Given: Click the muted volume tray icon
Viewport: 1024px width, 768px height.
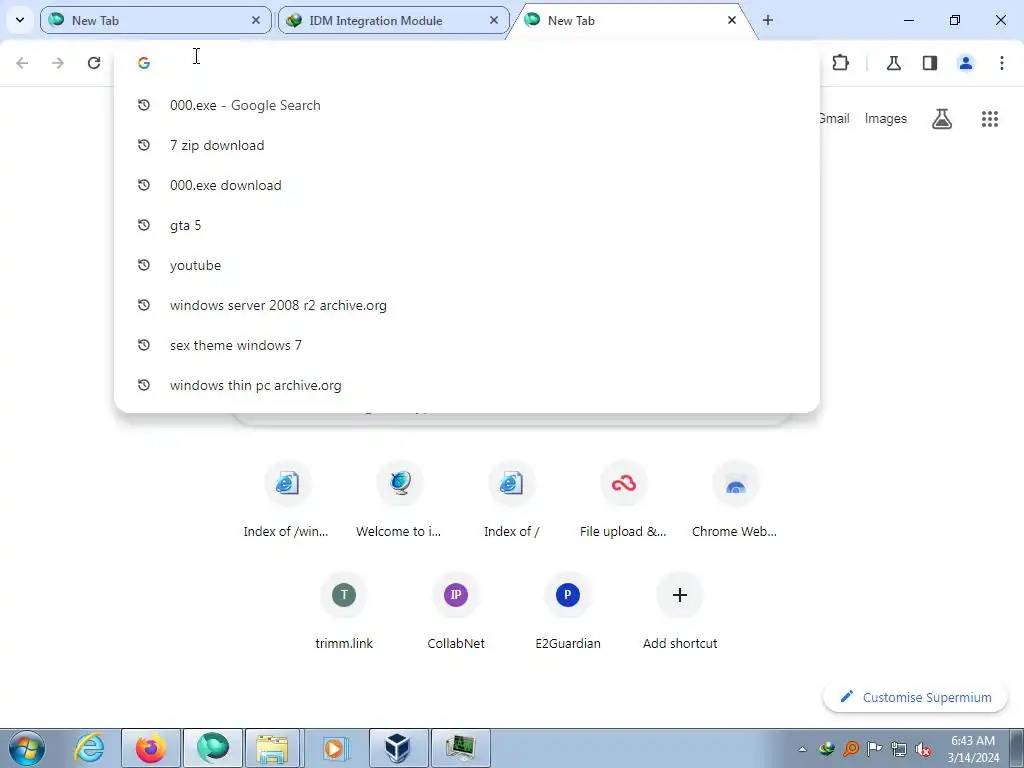Looking at the screenshot, I should tap(923, 749).
